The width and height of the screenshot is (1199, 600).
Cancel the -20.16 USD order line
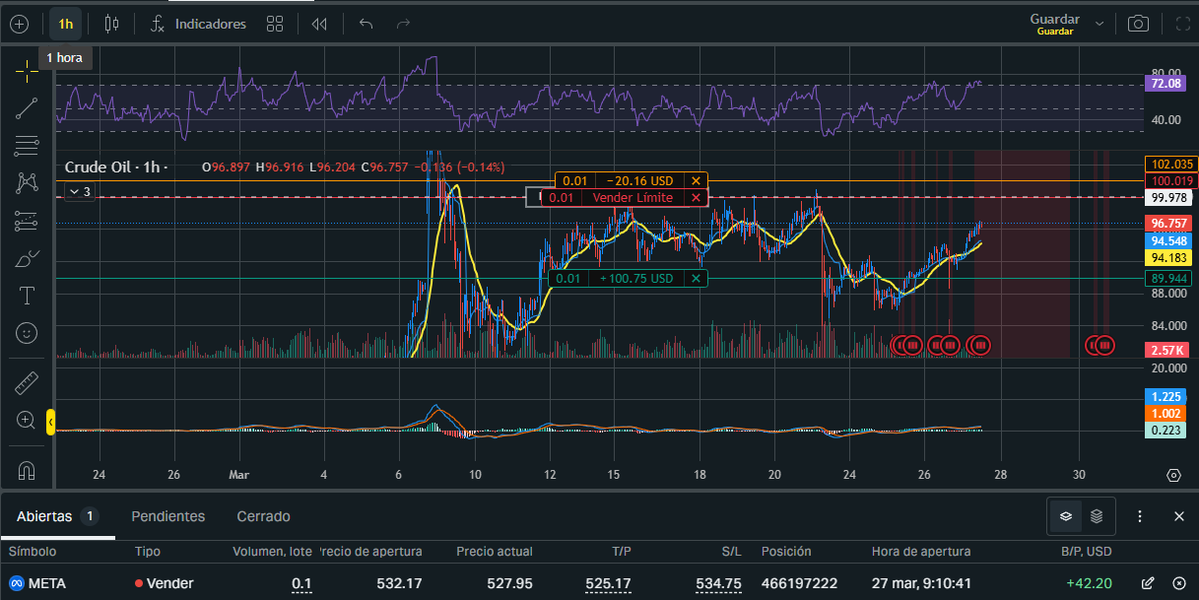[696, 181]
